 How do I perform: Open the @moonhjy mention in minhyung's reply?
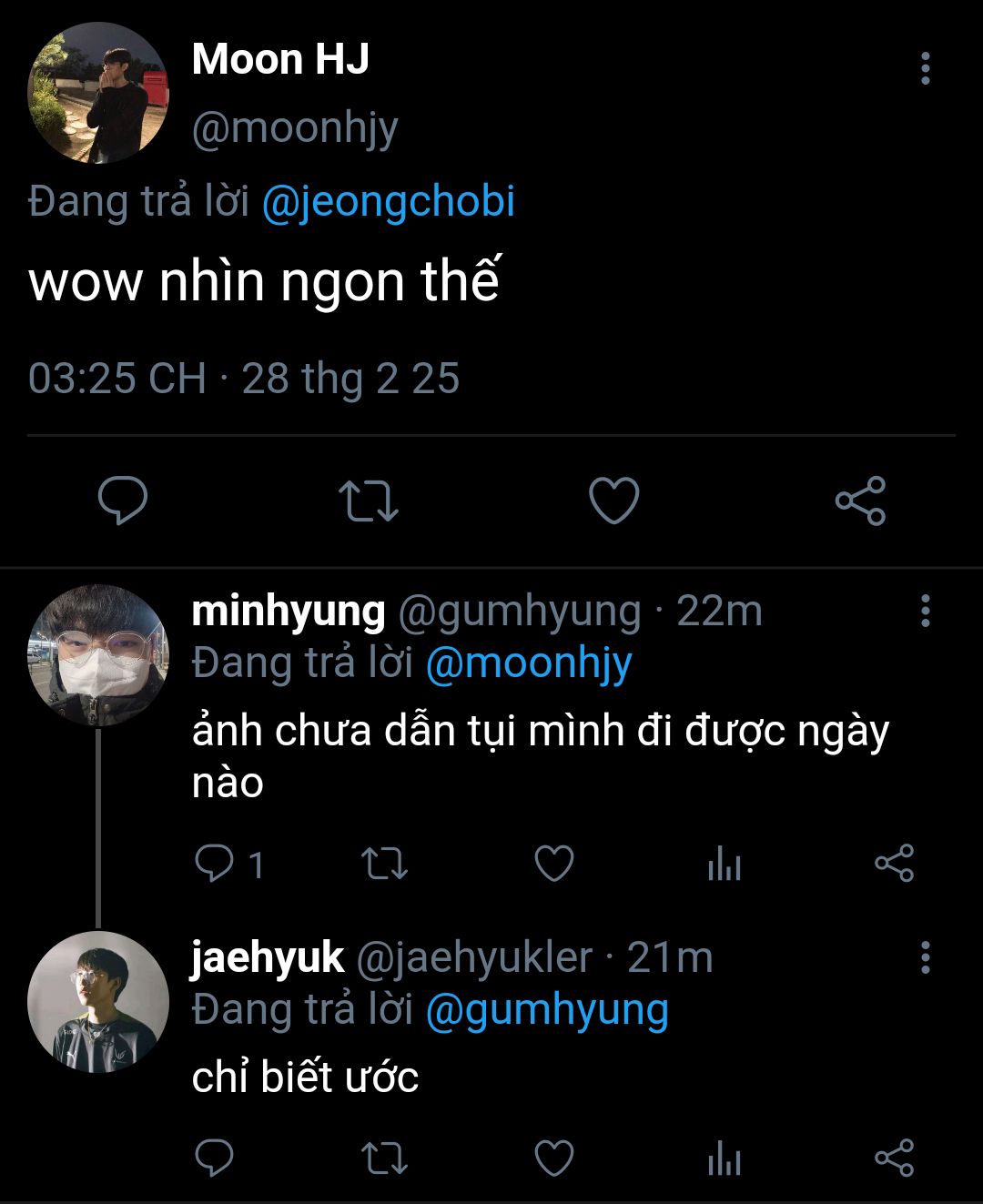click(x=529, y=663)
